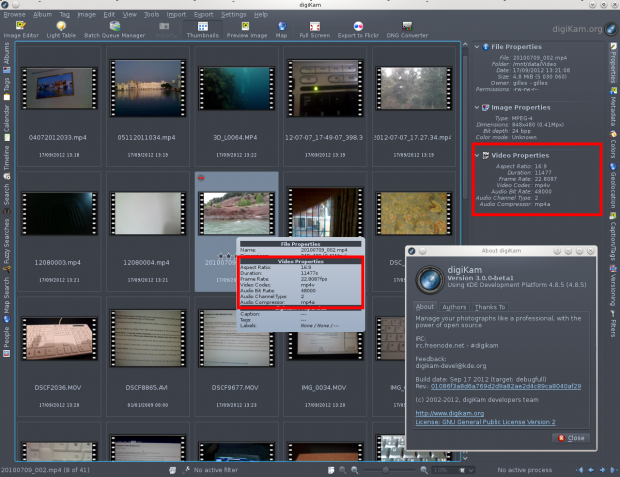The height and width of the screenshot is (477, 620).
Task: Open the Tag menu
Action: (x=64, y=15)
